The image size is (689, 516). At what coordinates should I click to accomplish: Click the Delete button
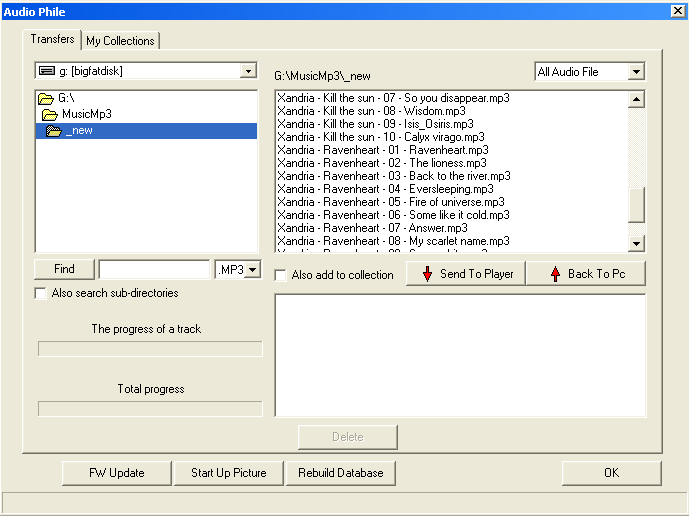pyautogui.click(x=348, y=437)
